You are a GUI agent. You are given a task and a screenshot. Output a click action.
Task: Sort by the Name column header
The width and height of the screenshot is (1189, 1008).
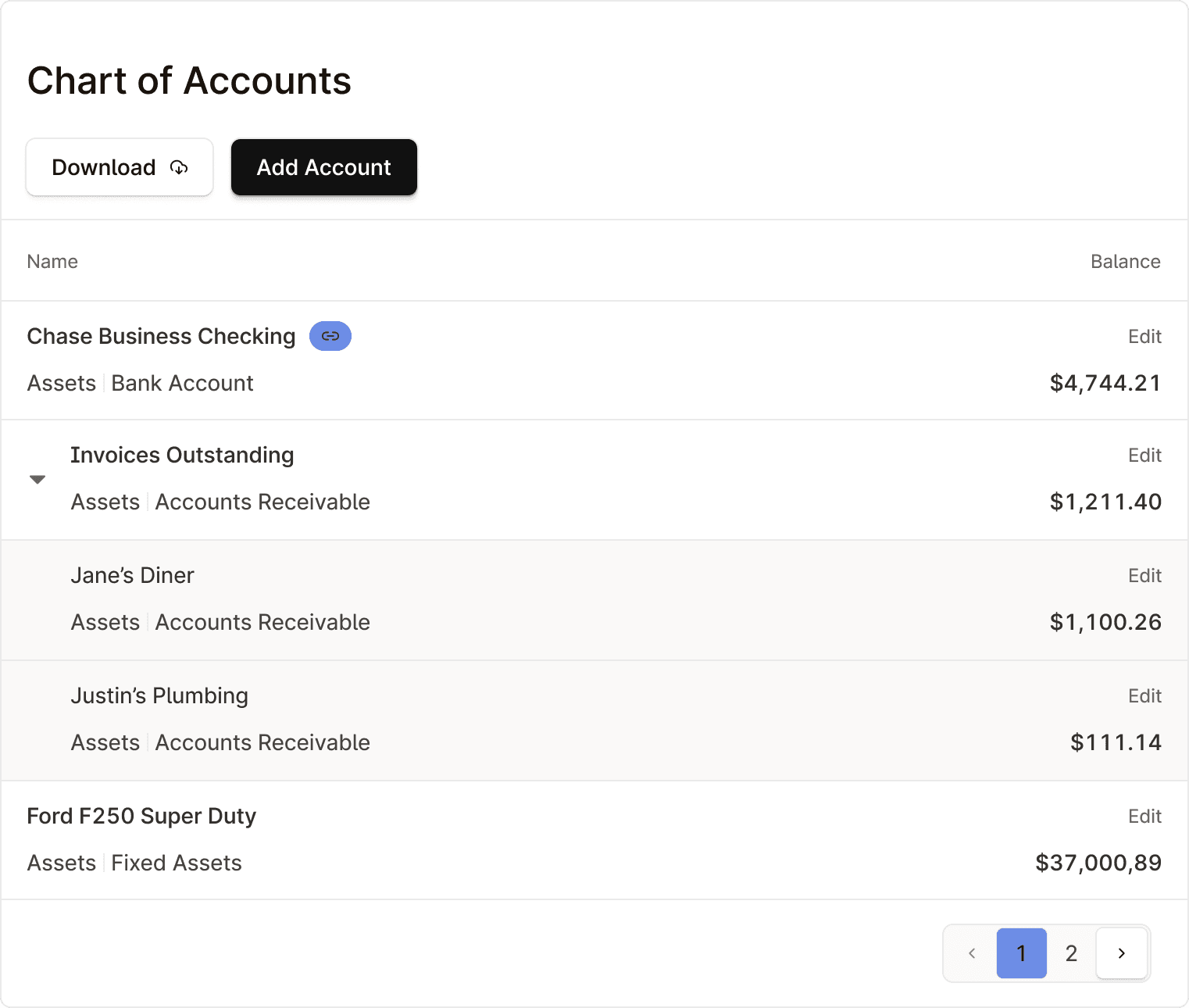[52, 261]
